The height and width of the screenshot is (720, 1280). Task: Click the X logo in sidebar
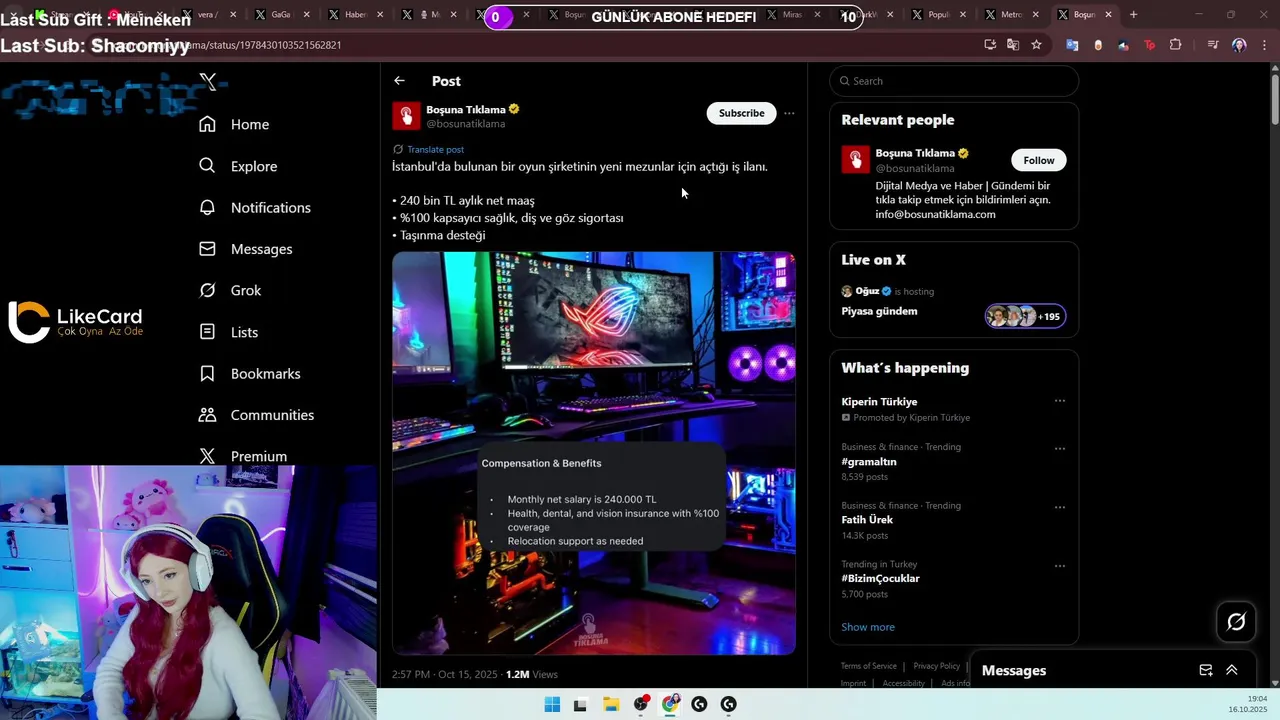click(x=208, y=81)
